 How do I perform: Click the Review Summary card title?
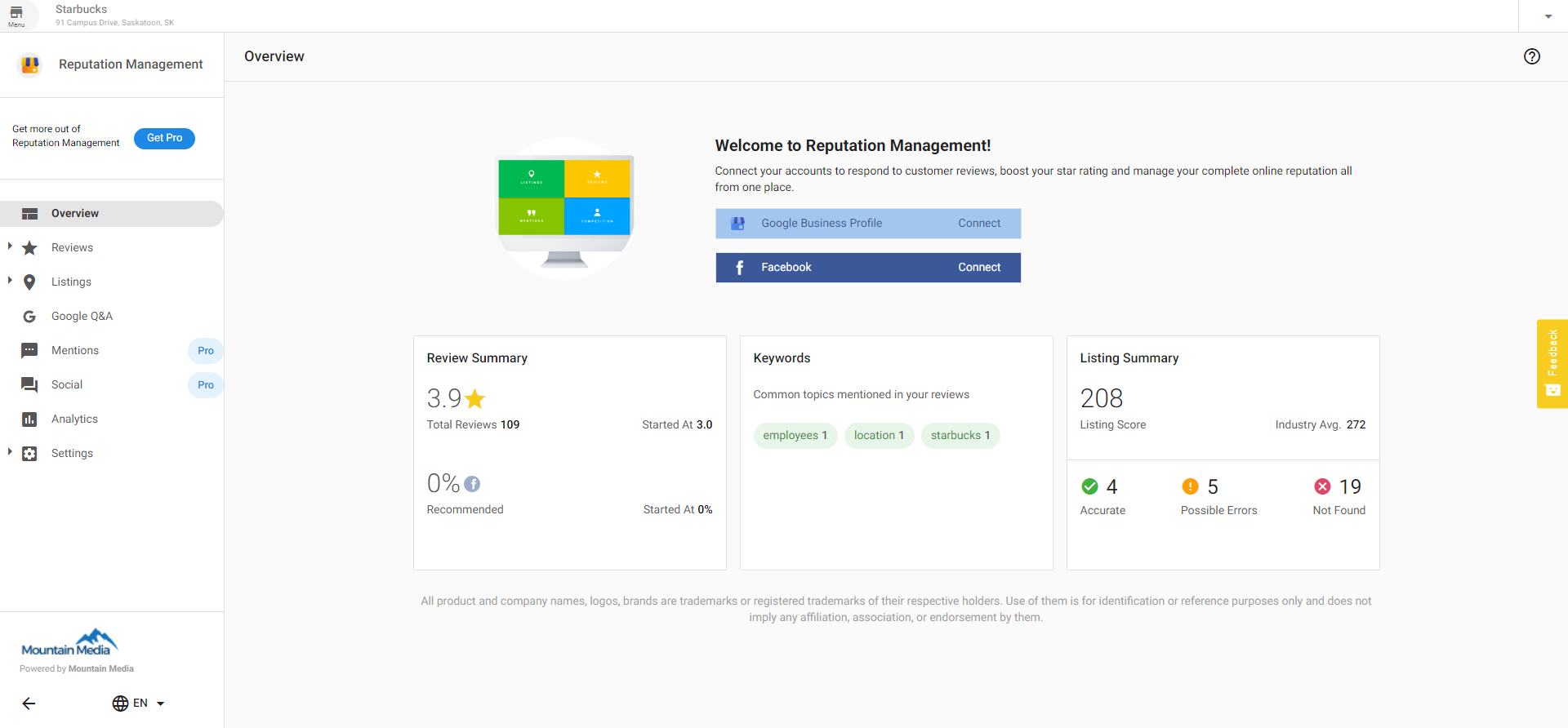pos(477,358)
